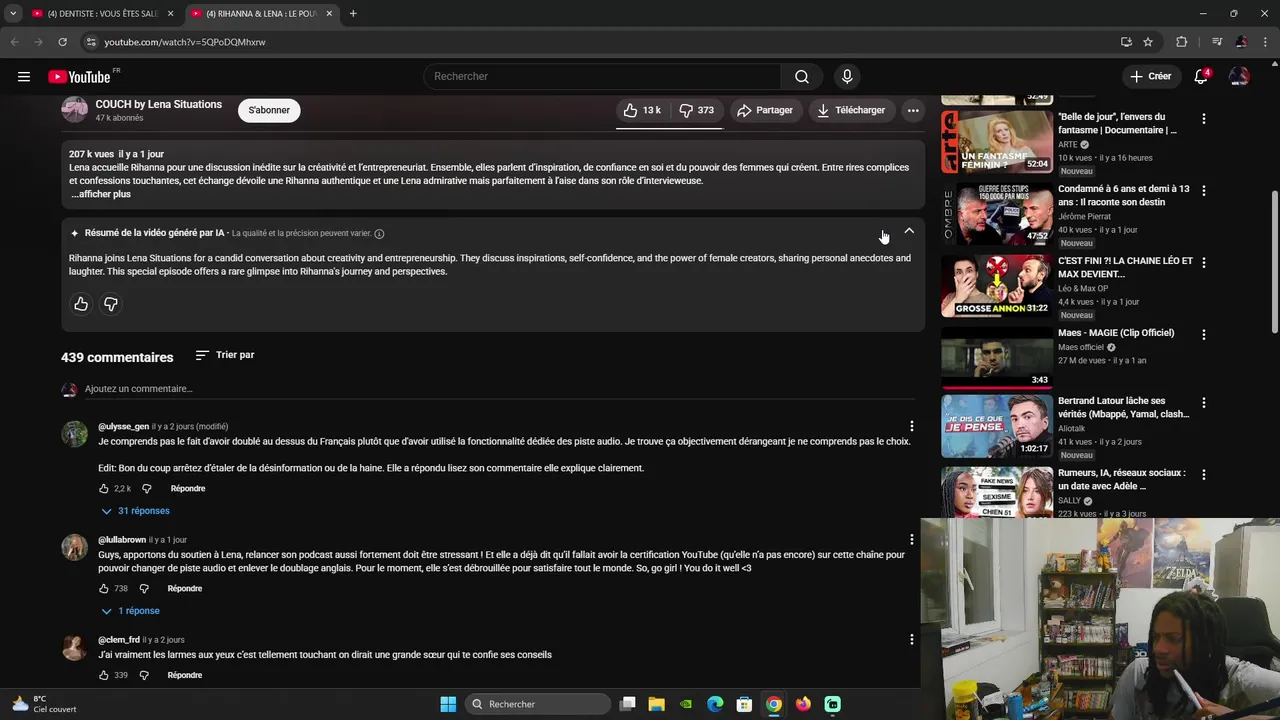This screenshot has width=1280, height=720.
Task: Like @lullabrown's comment
Action: click(x=104, y=589)
